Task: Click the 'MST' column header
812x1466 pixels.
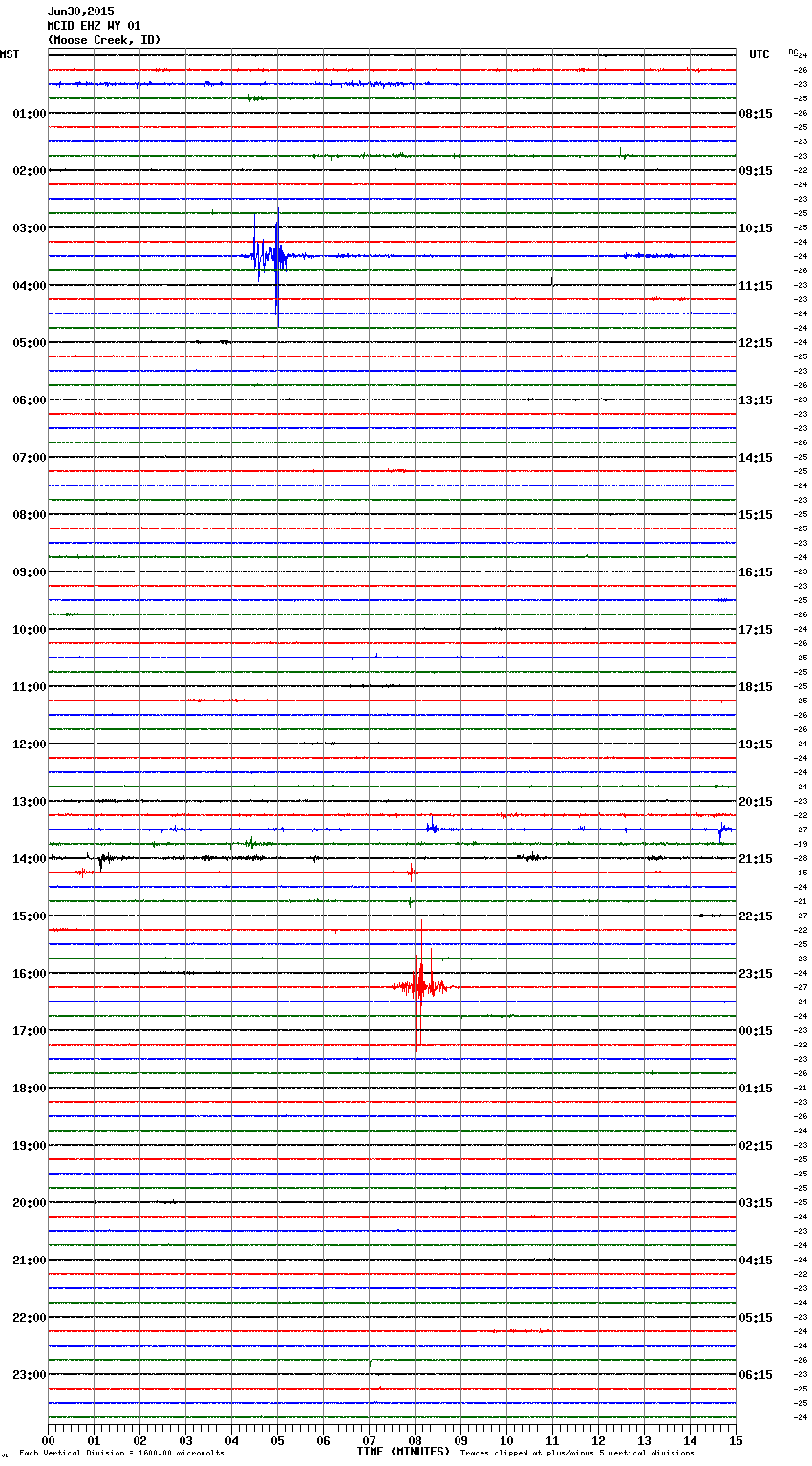Action: click(10, 54)
